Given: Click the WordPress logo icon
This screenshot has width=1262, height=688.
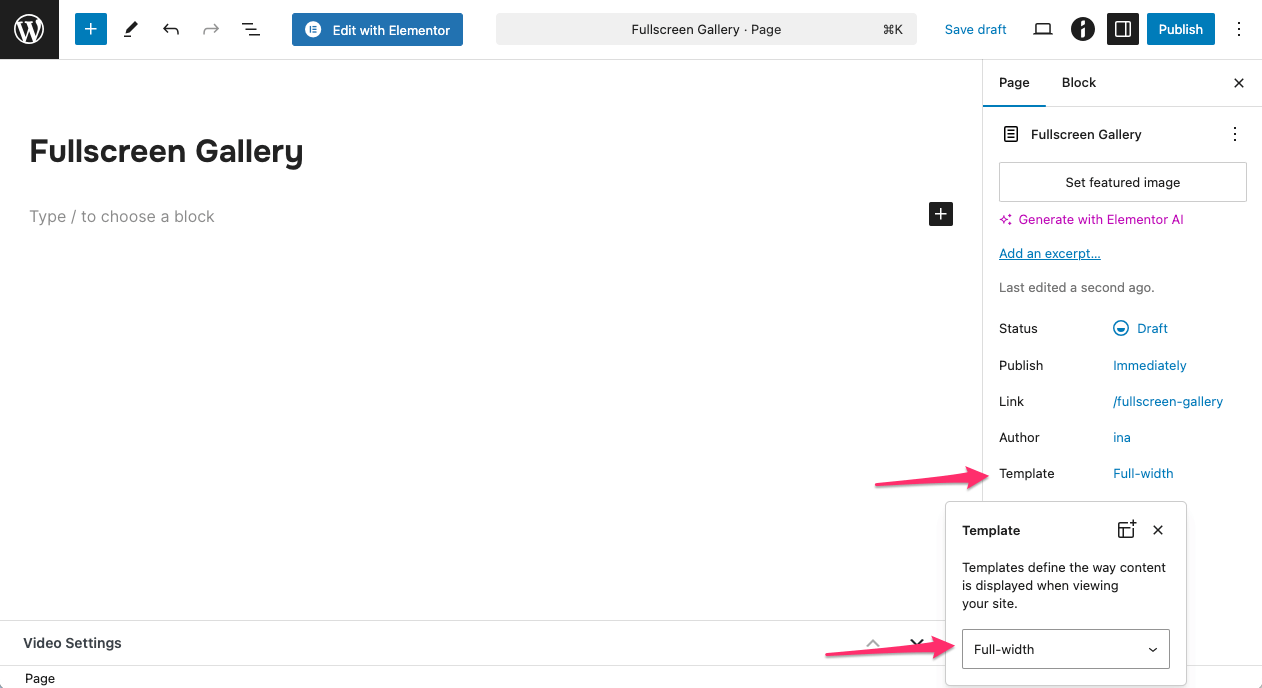Looking at the screenshot, I should (29, 29).
